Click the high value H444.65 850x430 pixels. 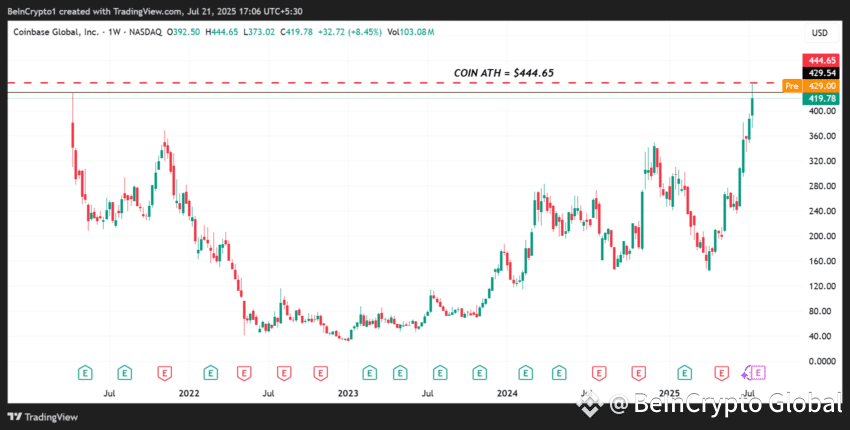click(x=221, y=33)
